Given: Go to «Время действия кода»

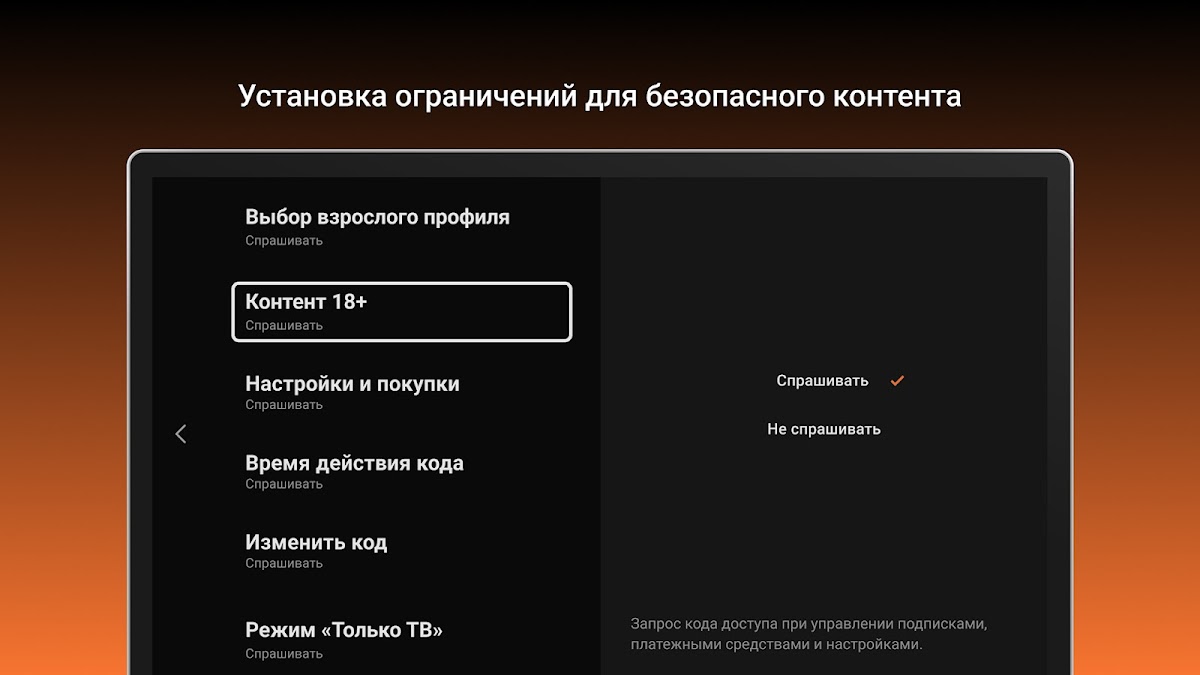Looking at the screenshot, I should pyautogui.click(x=354, y=463).
